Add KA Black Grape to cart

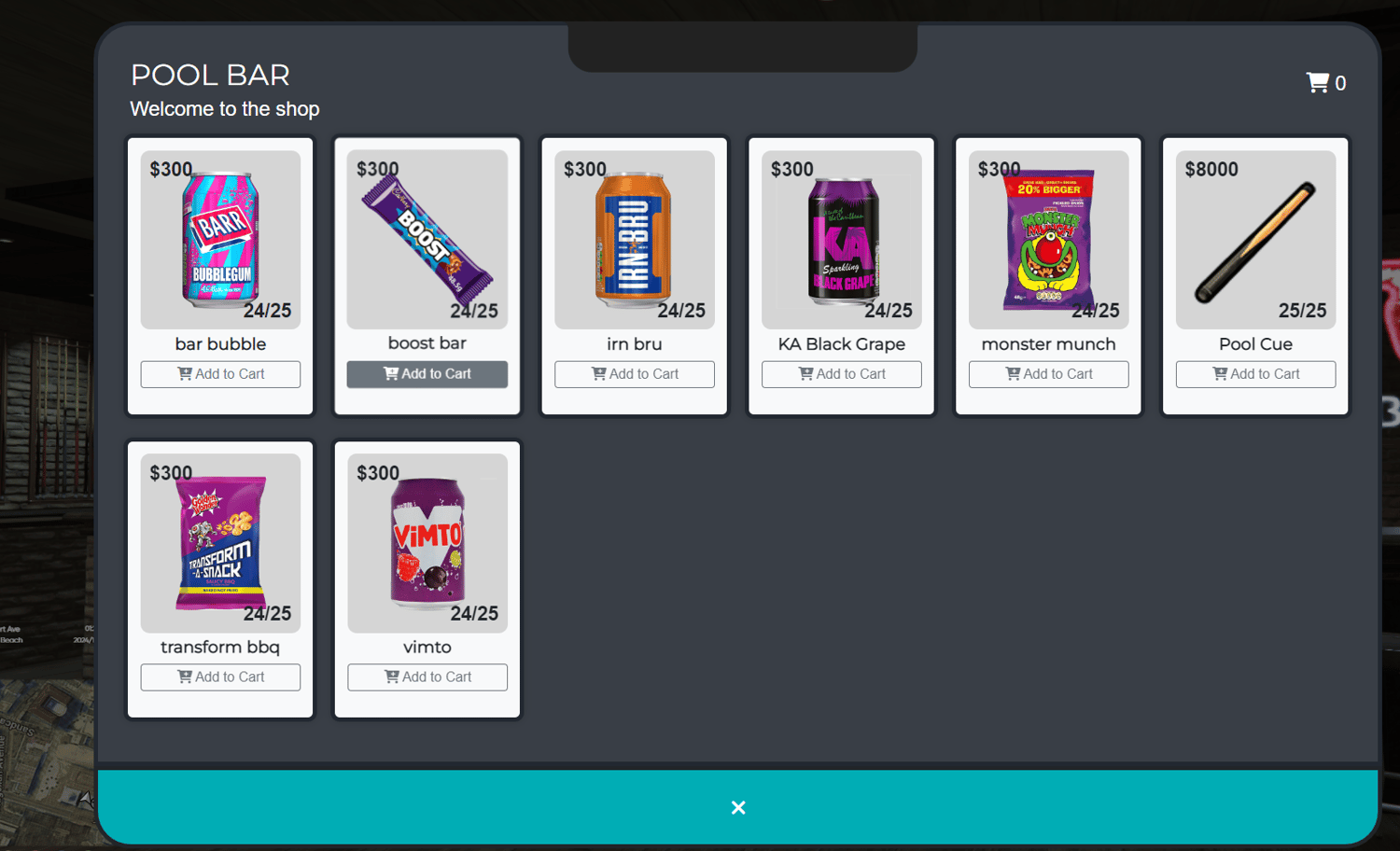coord(842,374)
